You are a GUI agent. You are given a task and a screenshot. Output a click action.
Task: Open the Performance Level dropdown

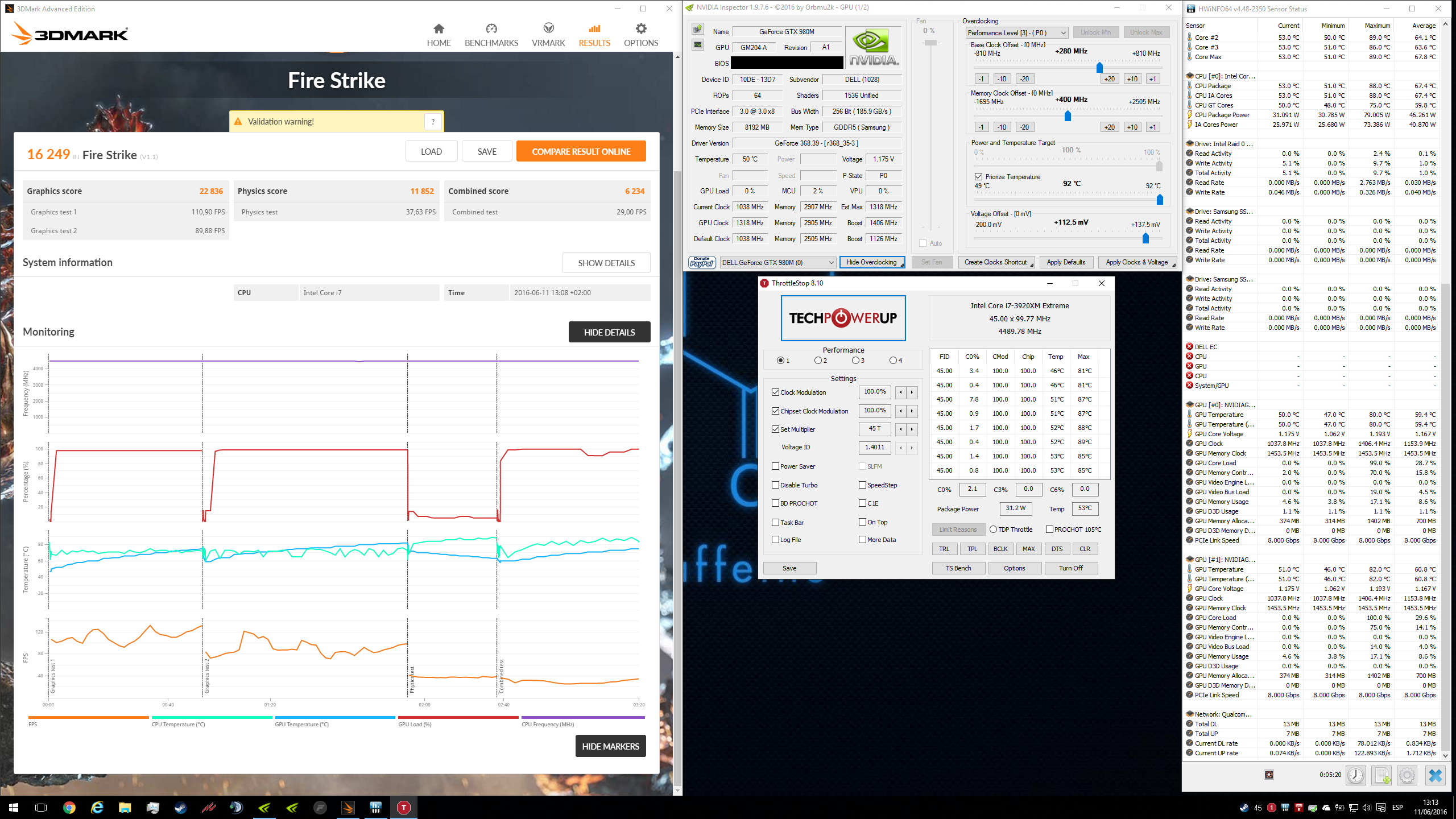(1016, 33)
